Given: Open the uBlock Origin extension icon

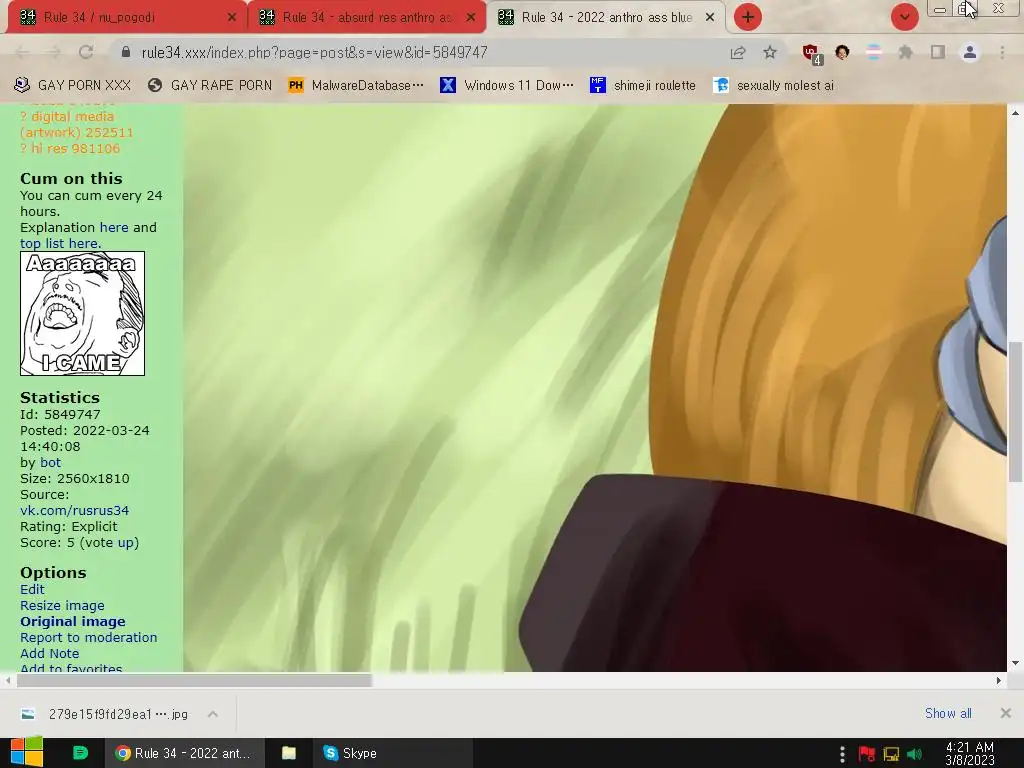Looking at the screenshot, I should pos(811,54).
